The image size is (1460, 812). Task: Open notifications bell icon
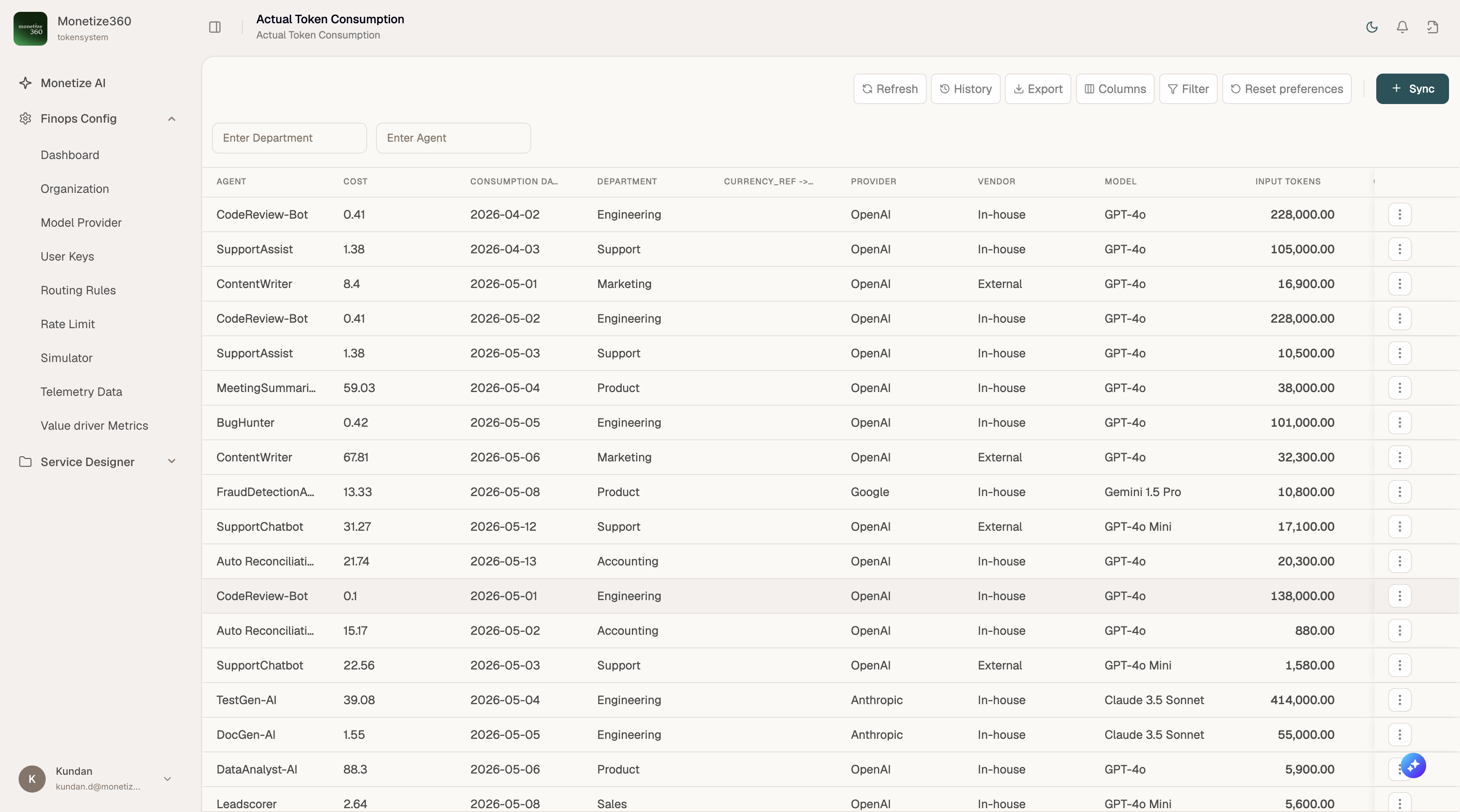[x=1402, y=27]
